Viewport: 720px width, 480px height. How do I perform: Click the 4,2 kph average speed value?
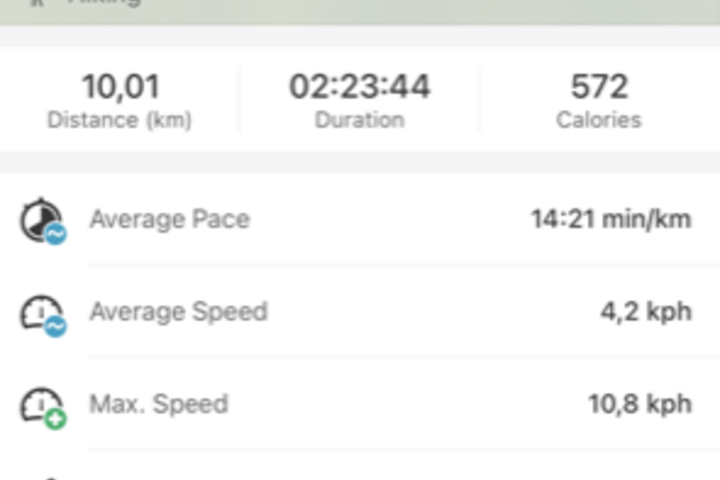pyautogui.click(x=646, y=312)
